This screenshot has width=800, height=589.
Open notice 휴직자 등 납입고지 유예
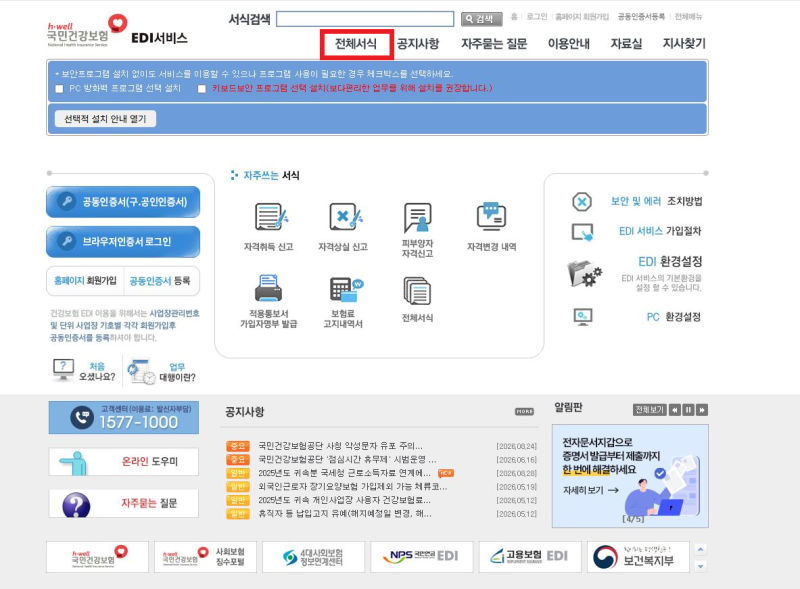point(345,514)
